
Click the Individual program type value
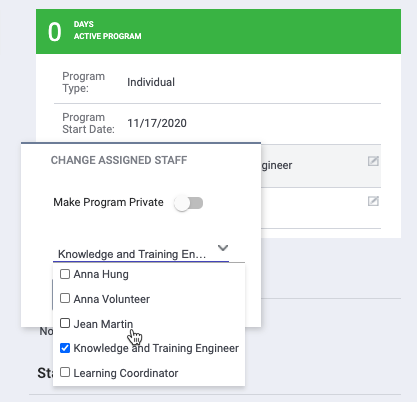(151, 82)
